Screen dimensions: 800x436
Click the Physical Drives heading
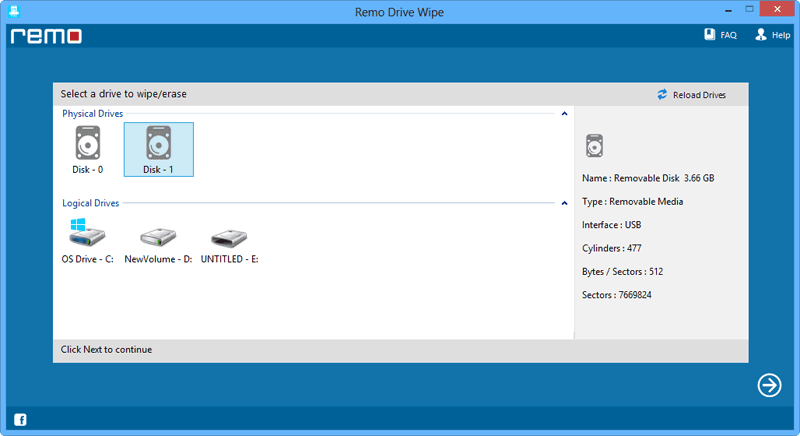click(x=92, y=114)
